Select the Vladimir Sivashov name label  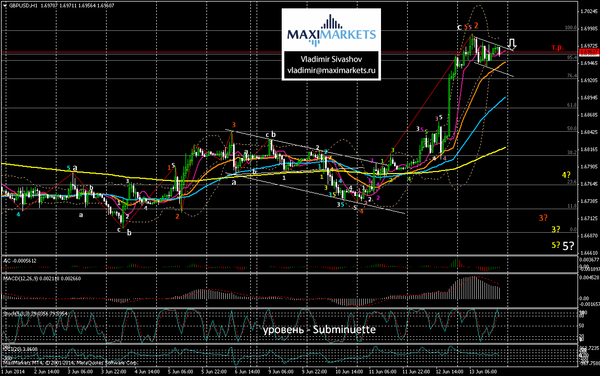coord(331,59)
